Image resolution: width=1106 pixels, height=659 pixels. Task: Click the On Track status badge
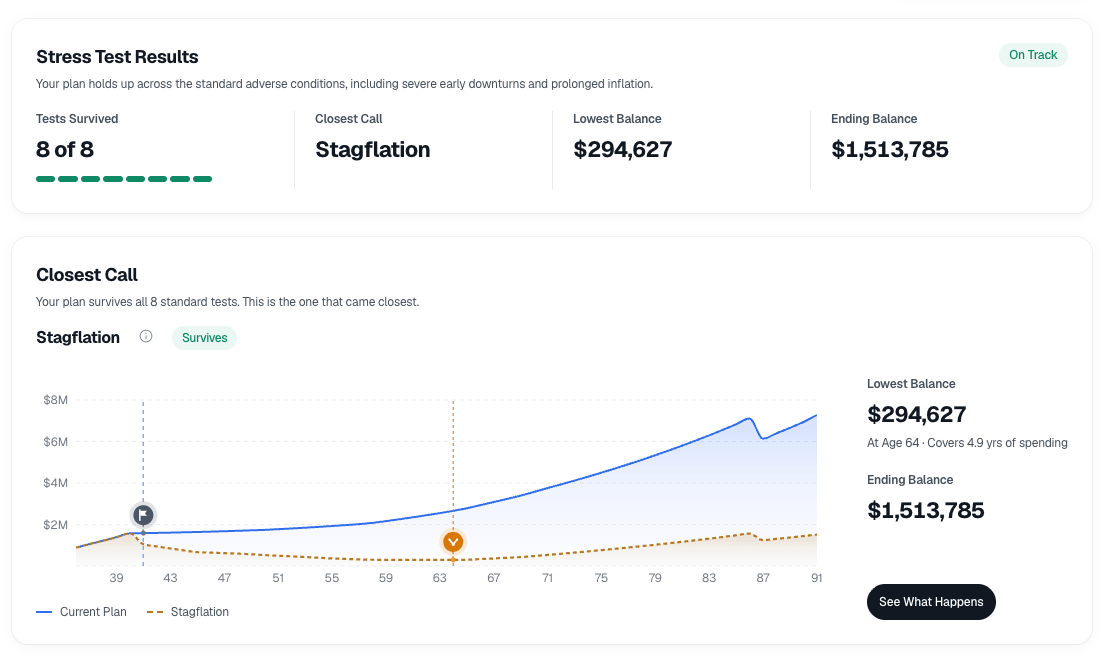tap(1033, 55)
